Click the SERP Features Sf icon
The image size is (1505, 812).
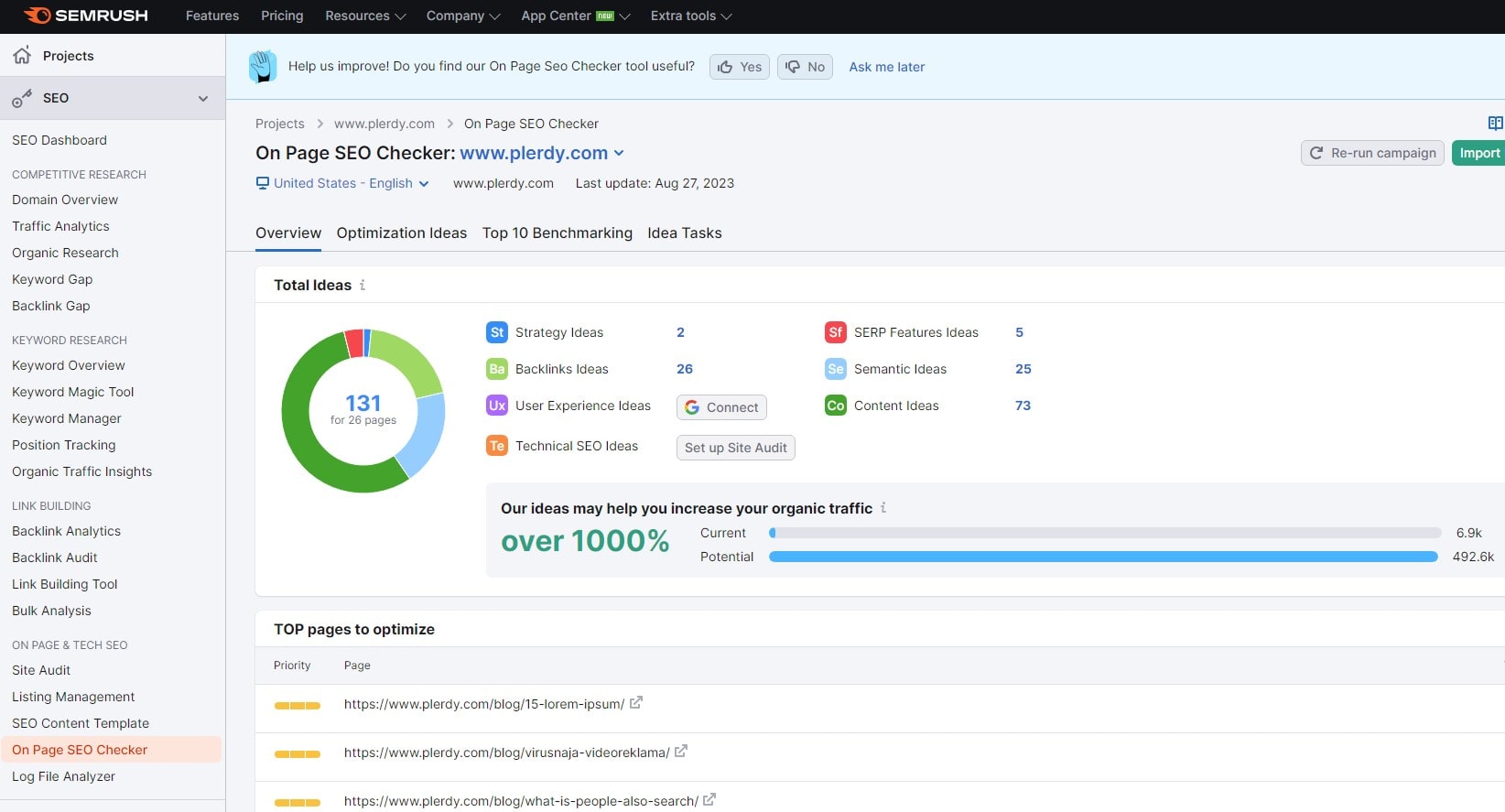point(835,332)
